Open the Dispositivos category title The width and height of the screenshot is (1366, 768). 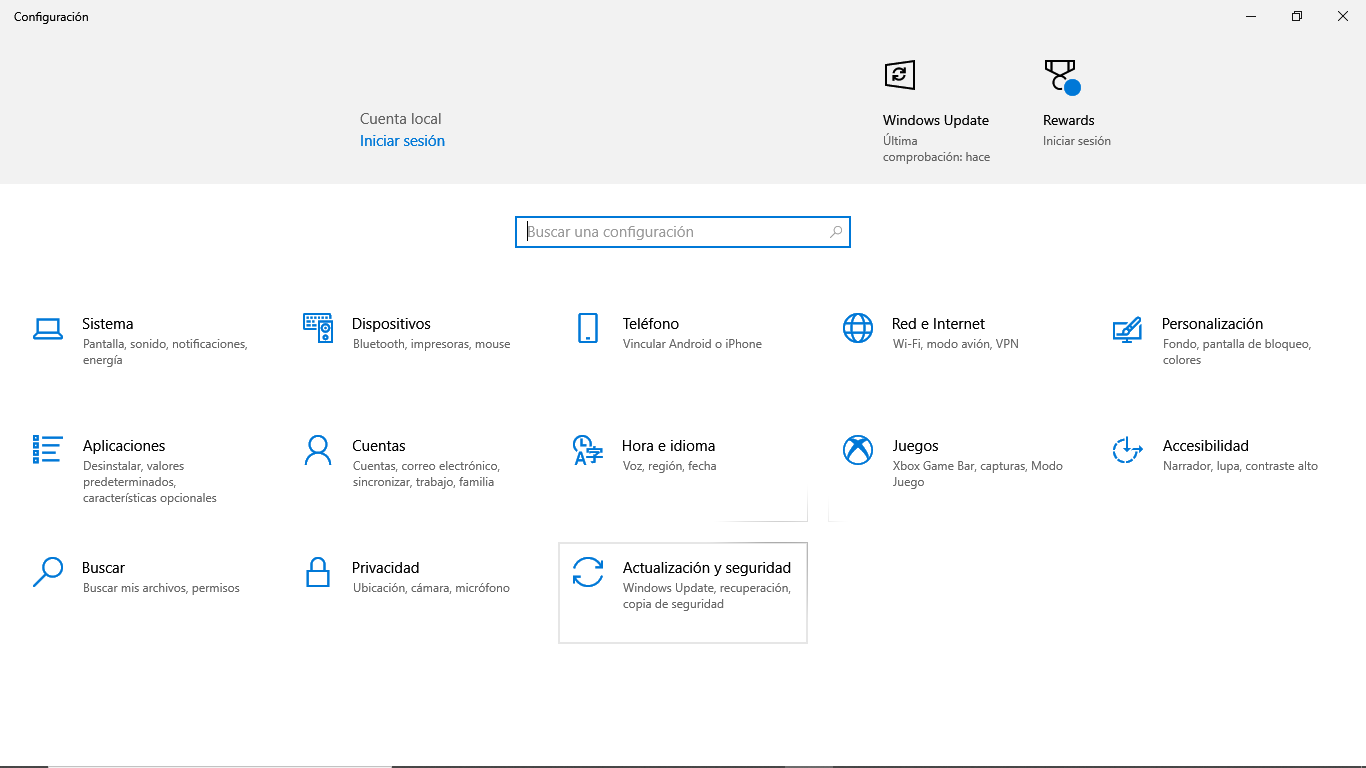pos(391,324)
